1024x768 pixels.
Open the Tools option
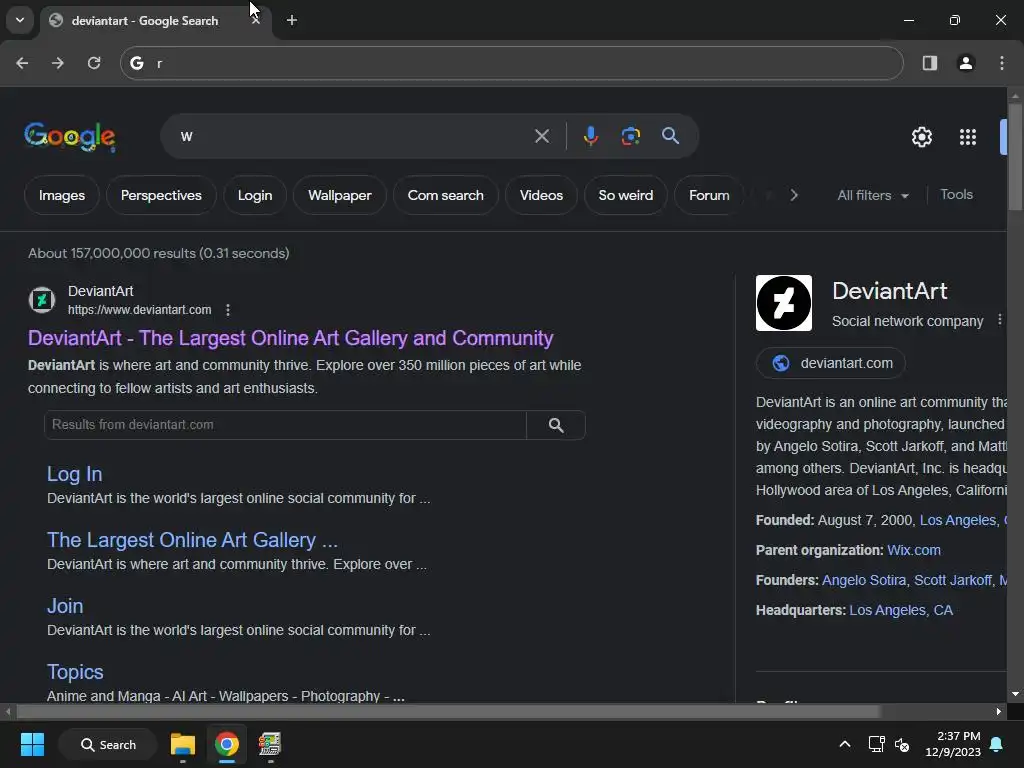coord(956,195)
